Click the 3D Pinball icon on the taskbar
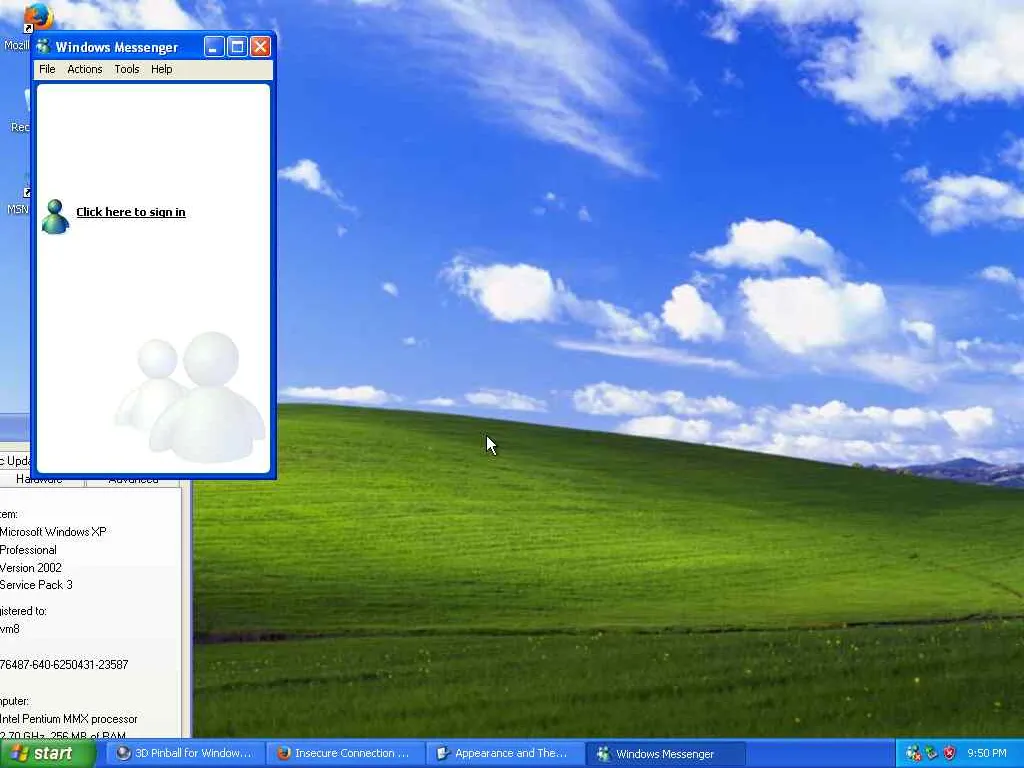The image size is (1024, 768). tap(123, 754)
